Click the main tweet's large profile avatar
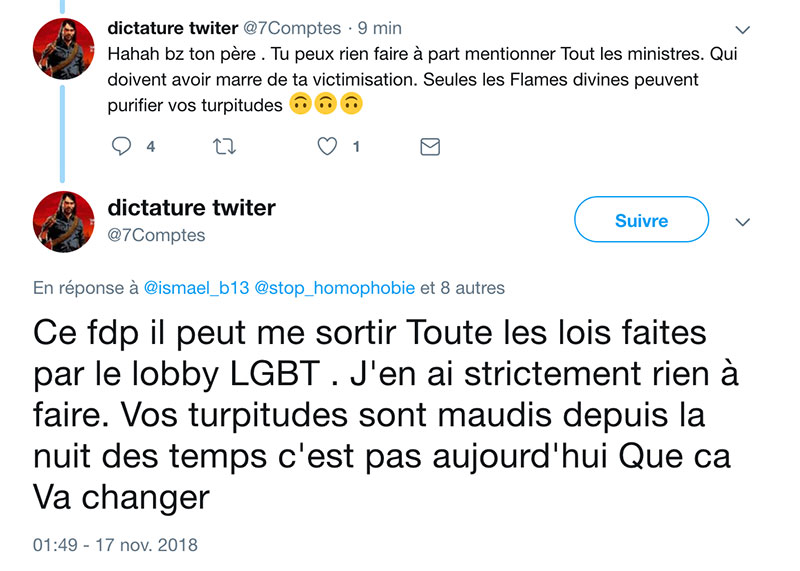The image size is (800, 571). coord(65,222)
